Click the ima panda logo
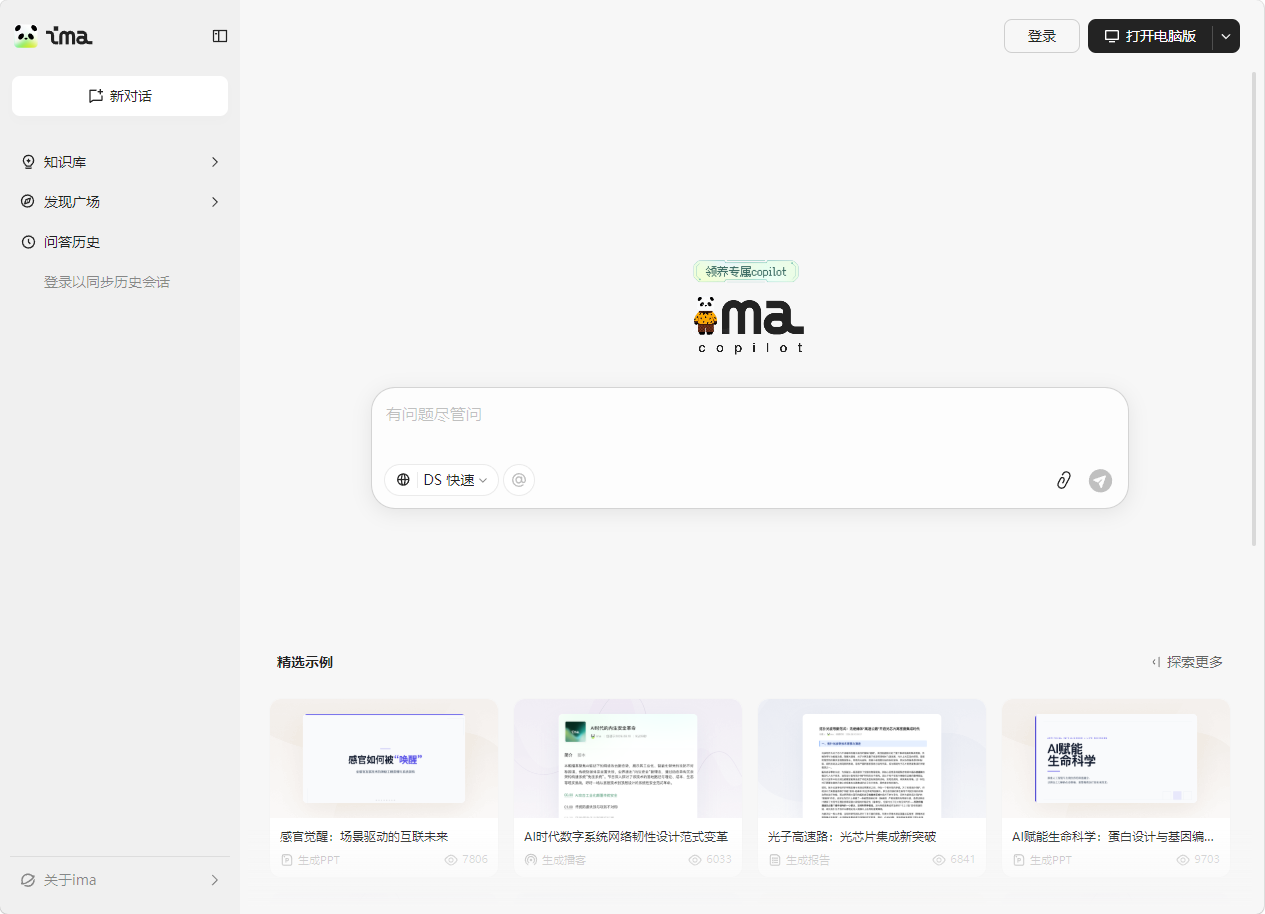 (x=53, y=36)
